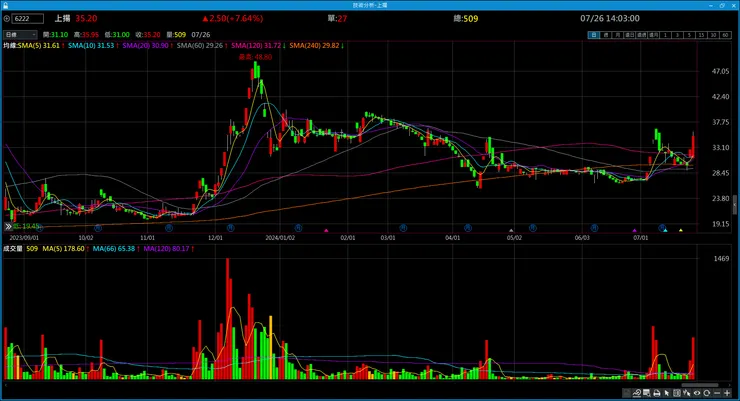Click the change value ▲2.50(+7.64%)

click(233, 19)
